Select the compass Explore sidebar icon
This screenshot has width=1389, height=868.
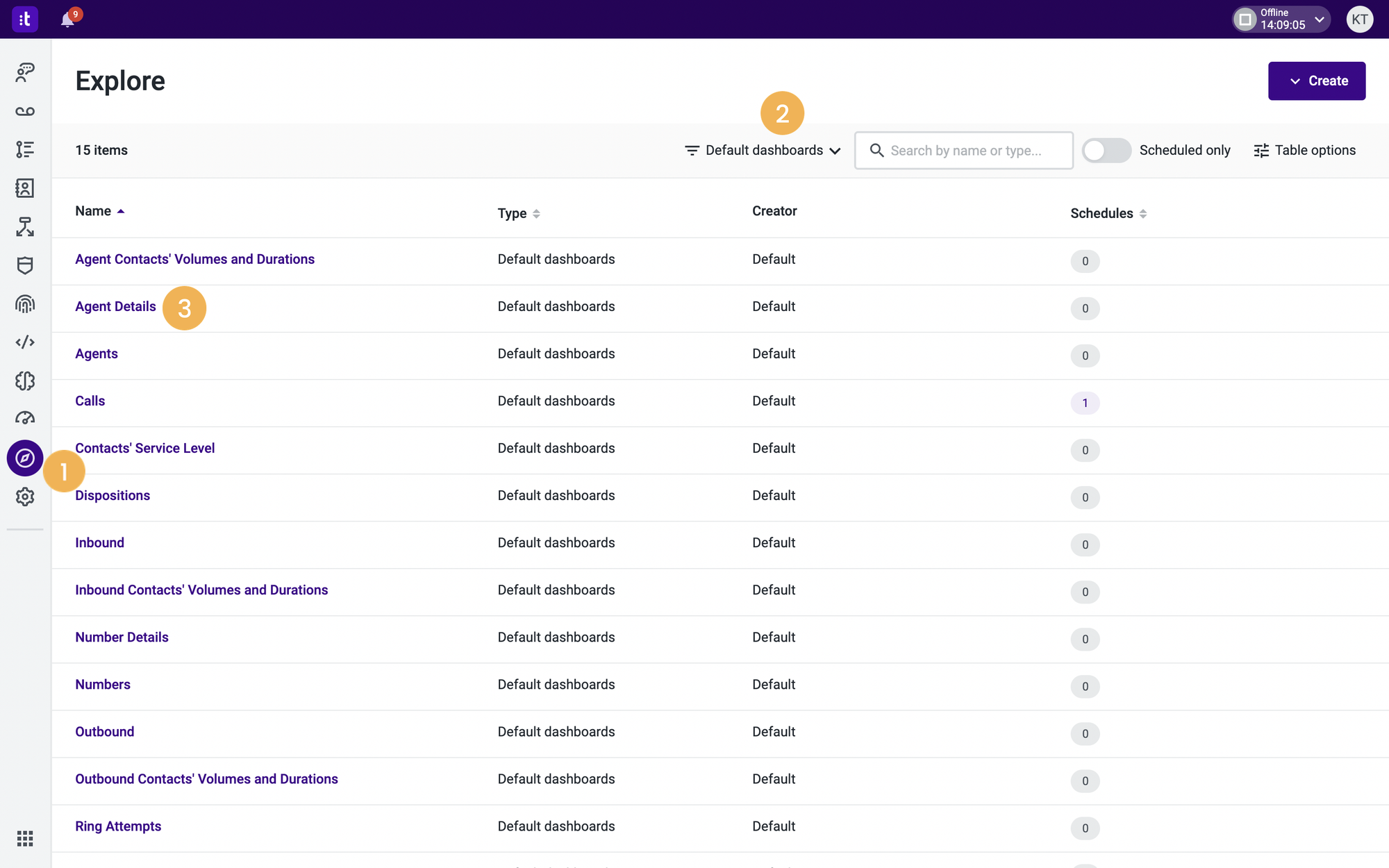point(25,458)
